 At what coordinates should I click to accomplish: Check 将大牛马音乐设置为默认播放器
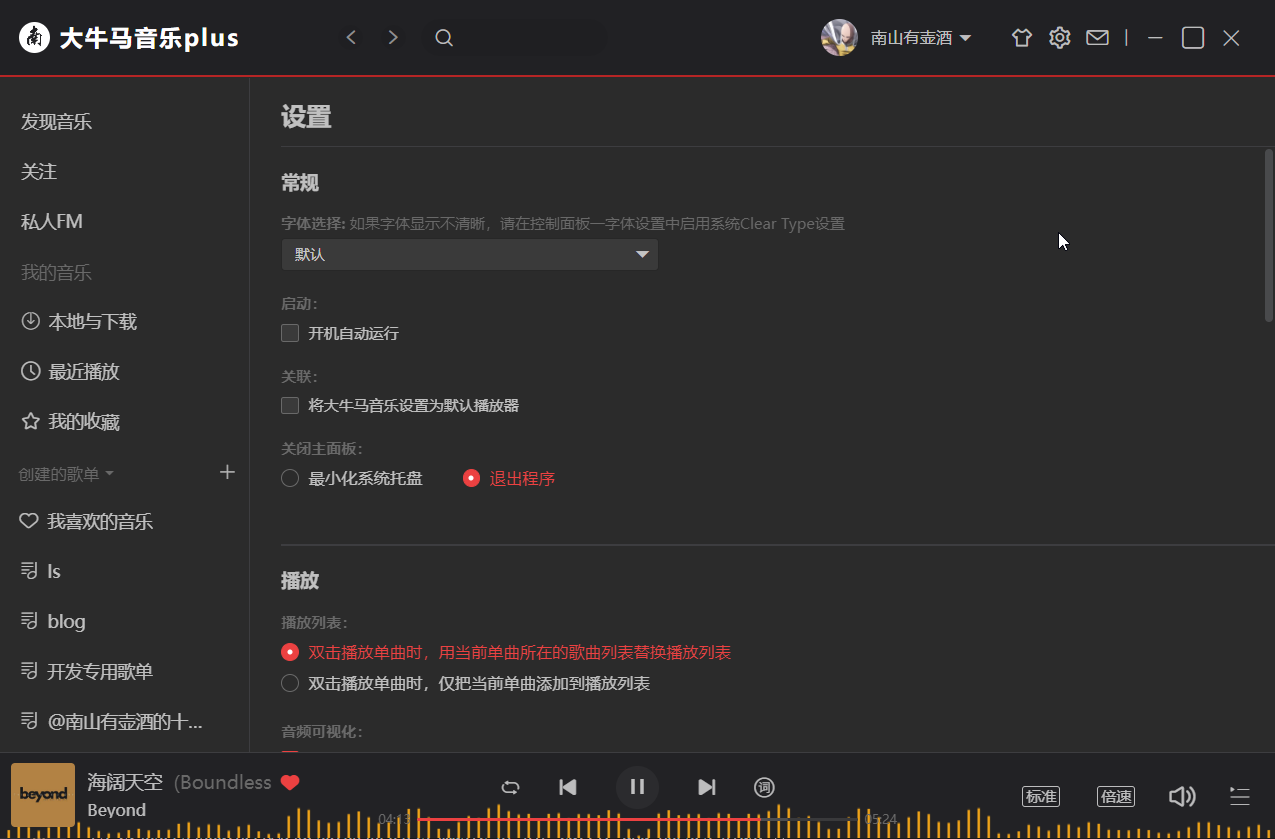290,405
